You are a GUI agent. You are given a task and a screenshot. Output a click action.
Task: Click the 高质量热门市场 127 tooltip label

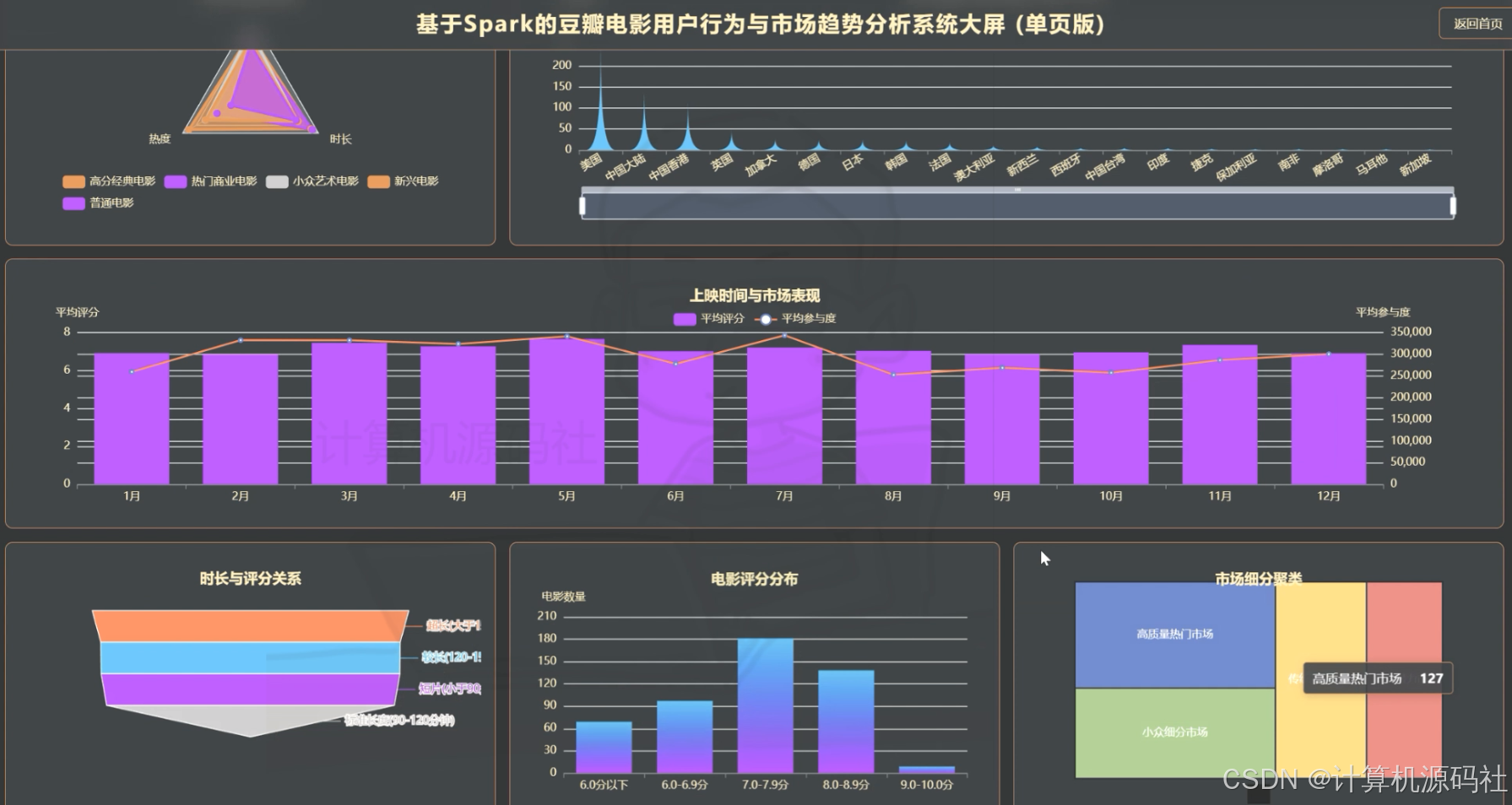[x=1376, y=678]
